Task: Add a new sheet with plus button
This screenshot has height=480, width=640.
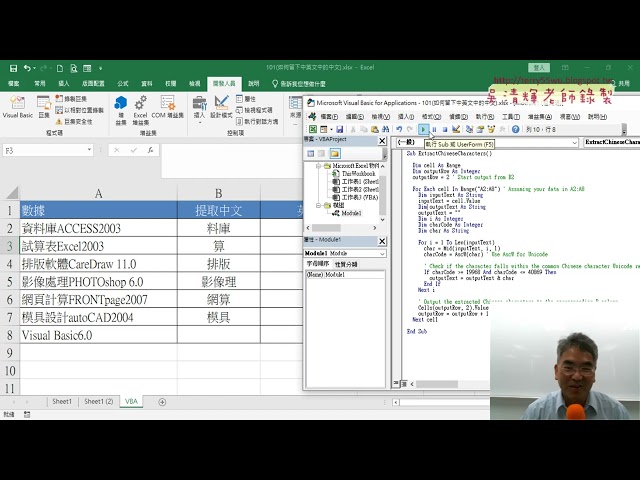Action: pyautogui.click(x=162, y=401)
